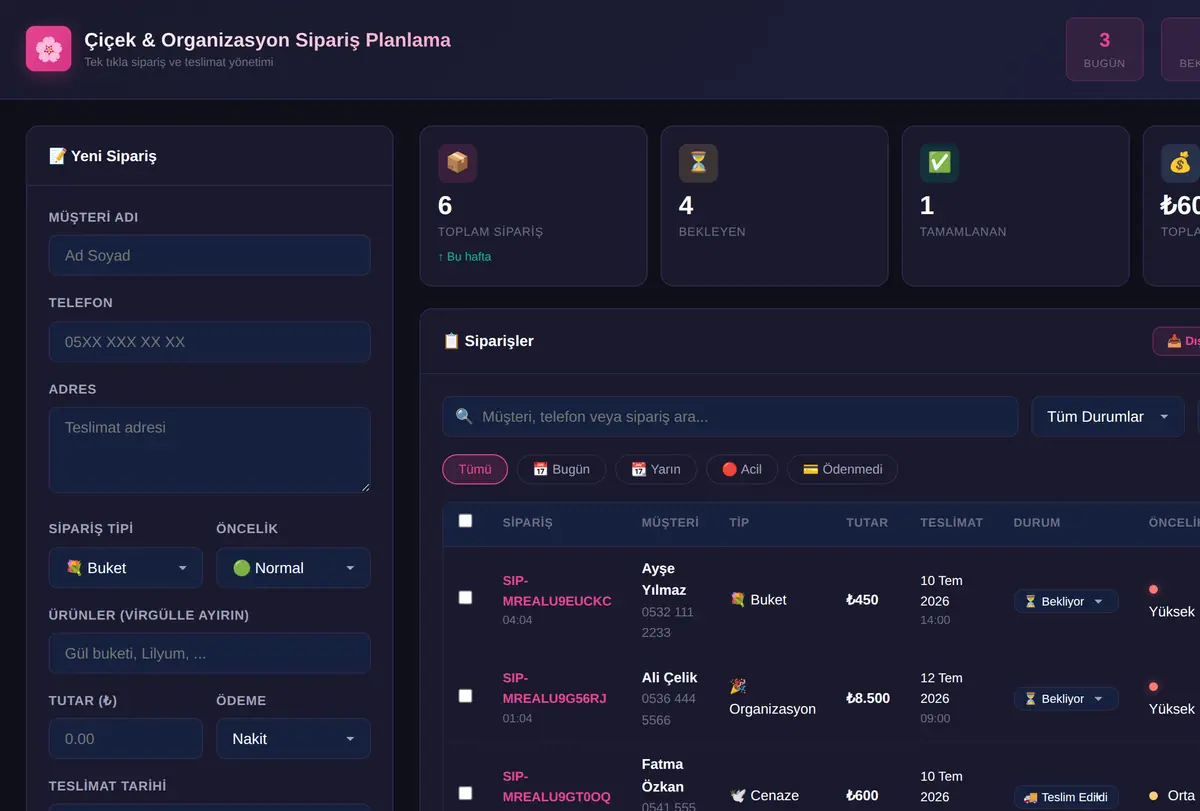Sort by Tutar column header
Screen dimensions: 1200x811
(x=867, y=522)
